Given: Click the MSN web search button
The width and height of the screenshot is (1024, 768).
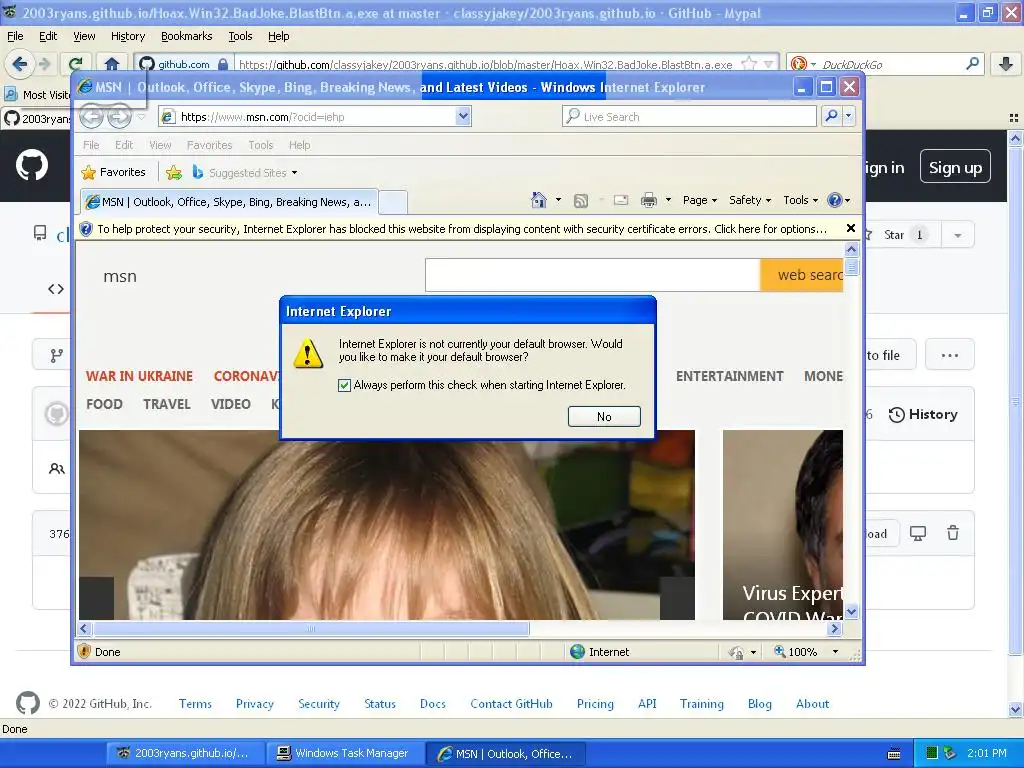Looking at the screenshot, I should (801, 275).
